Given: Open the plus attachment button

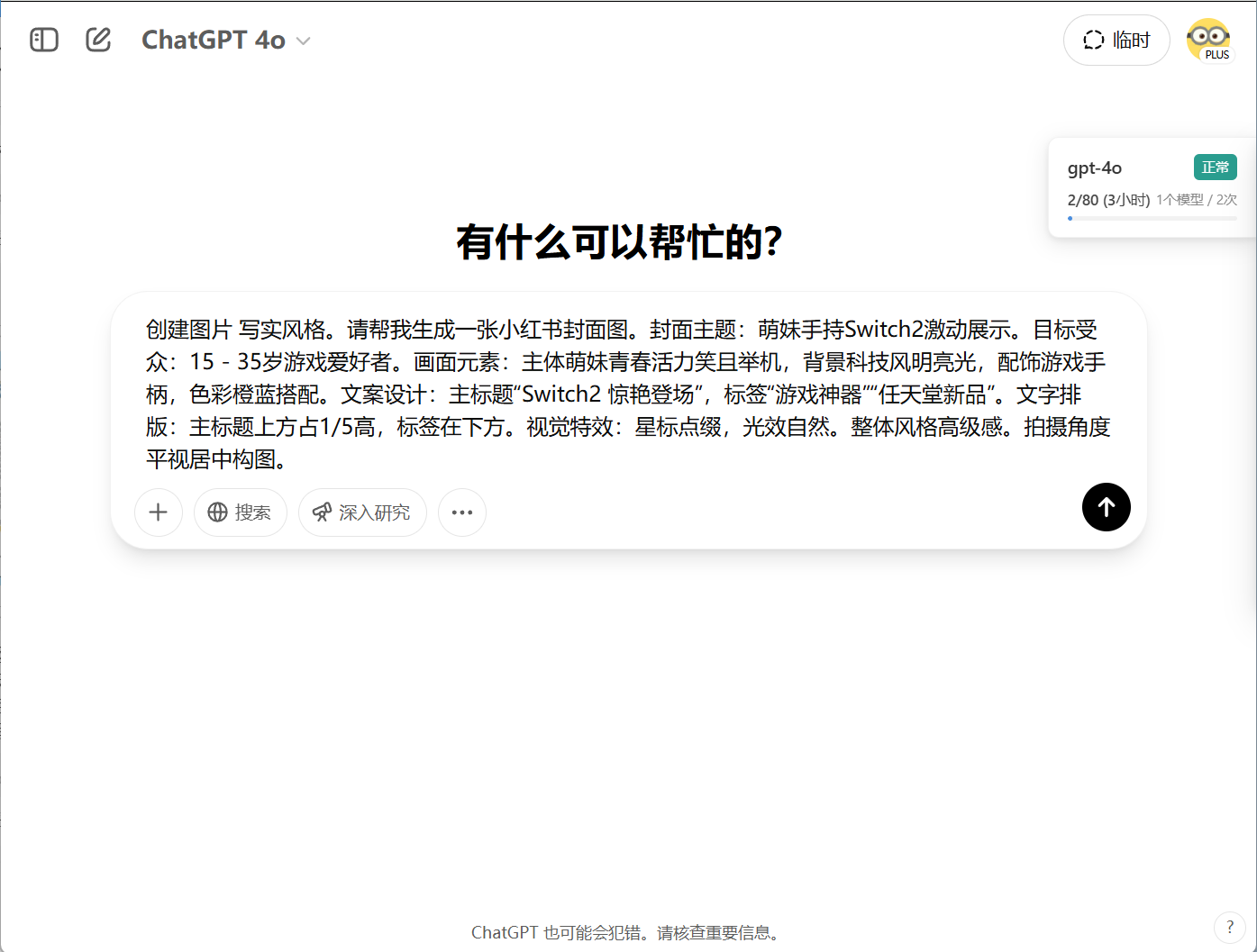Looking at the screenshot, I should 159,512.
